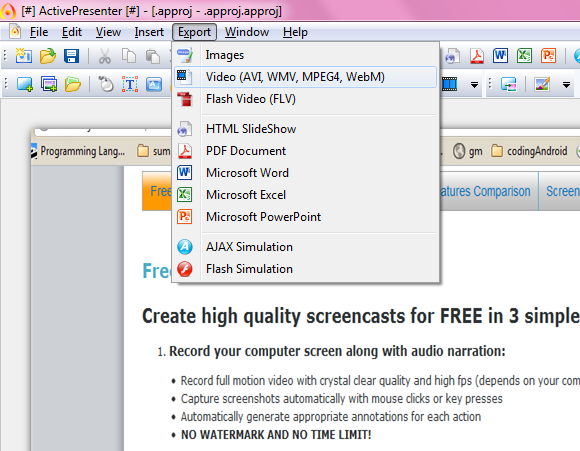Viewport: 580px width, 451px height.
Task: Expand dropdown arrow beside film strip icon
Action: click(474, 85)
